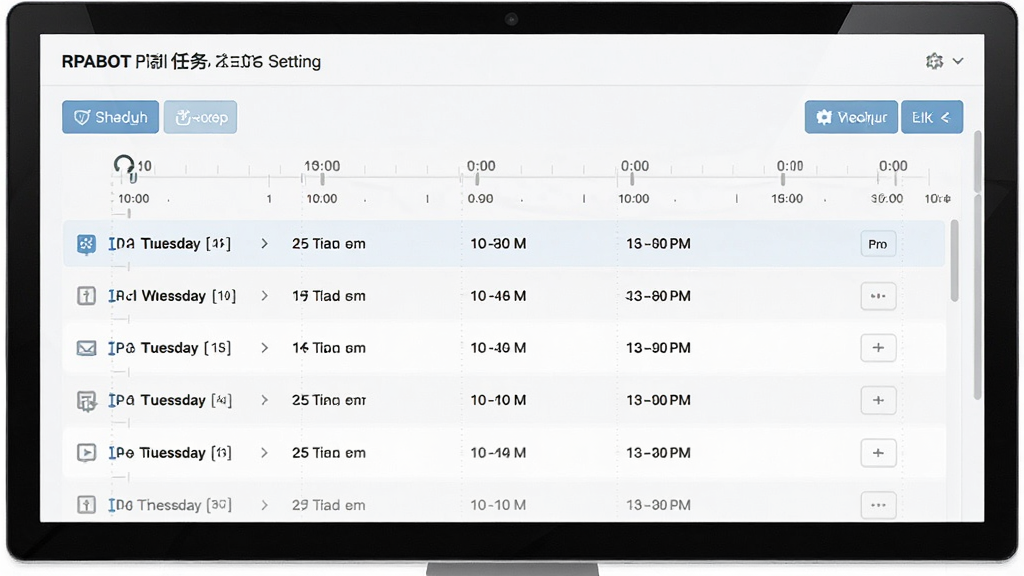Image resolution: width=1024 pixels, height=576 pixels.
Task: Expand chevron of row with 10-14 M Tuessday
Action: (x=264, y=453)
